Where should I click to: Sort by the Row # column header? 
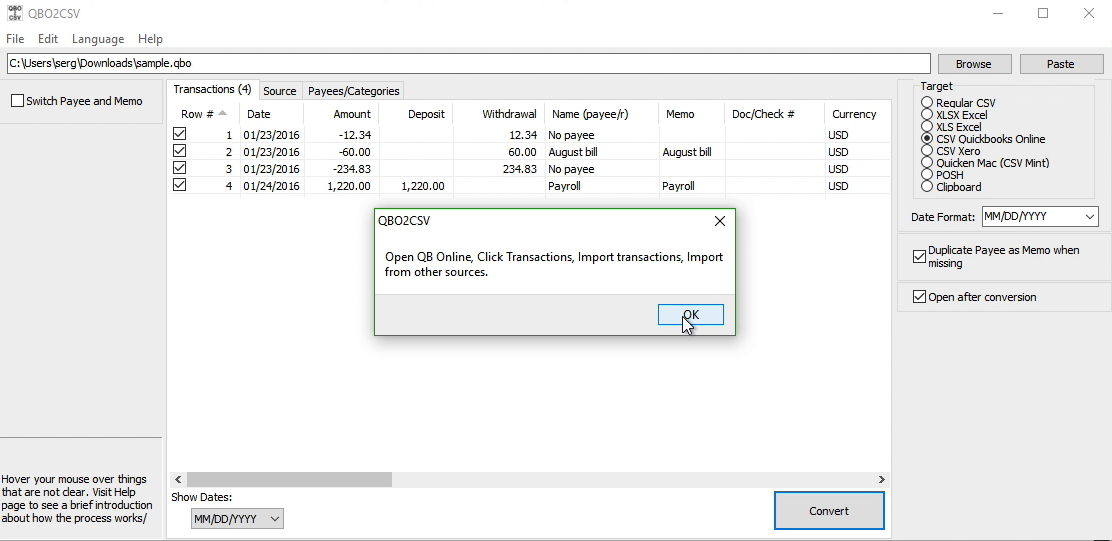[204, 114]
